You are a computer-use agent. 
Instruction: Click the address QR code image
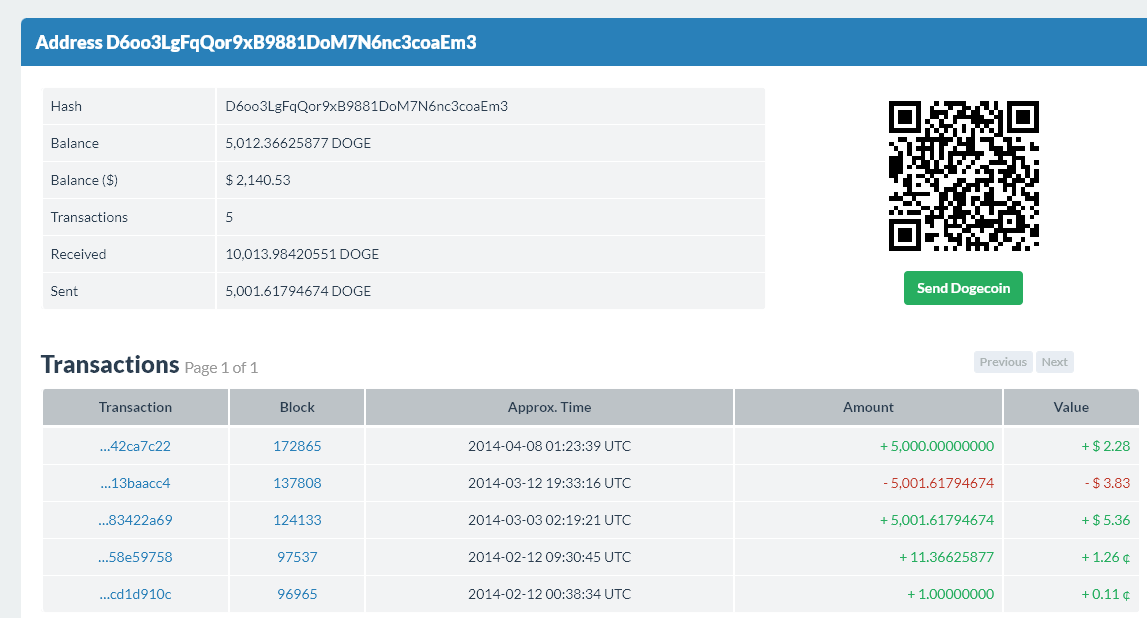tap(963, 176)
